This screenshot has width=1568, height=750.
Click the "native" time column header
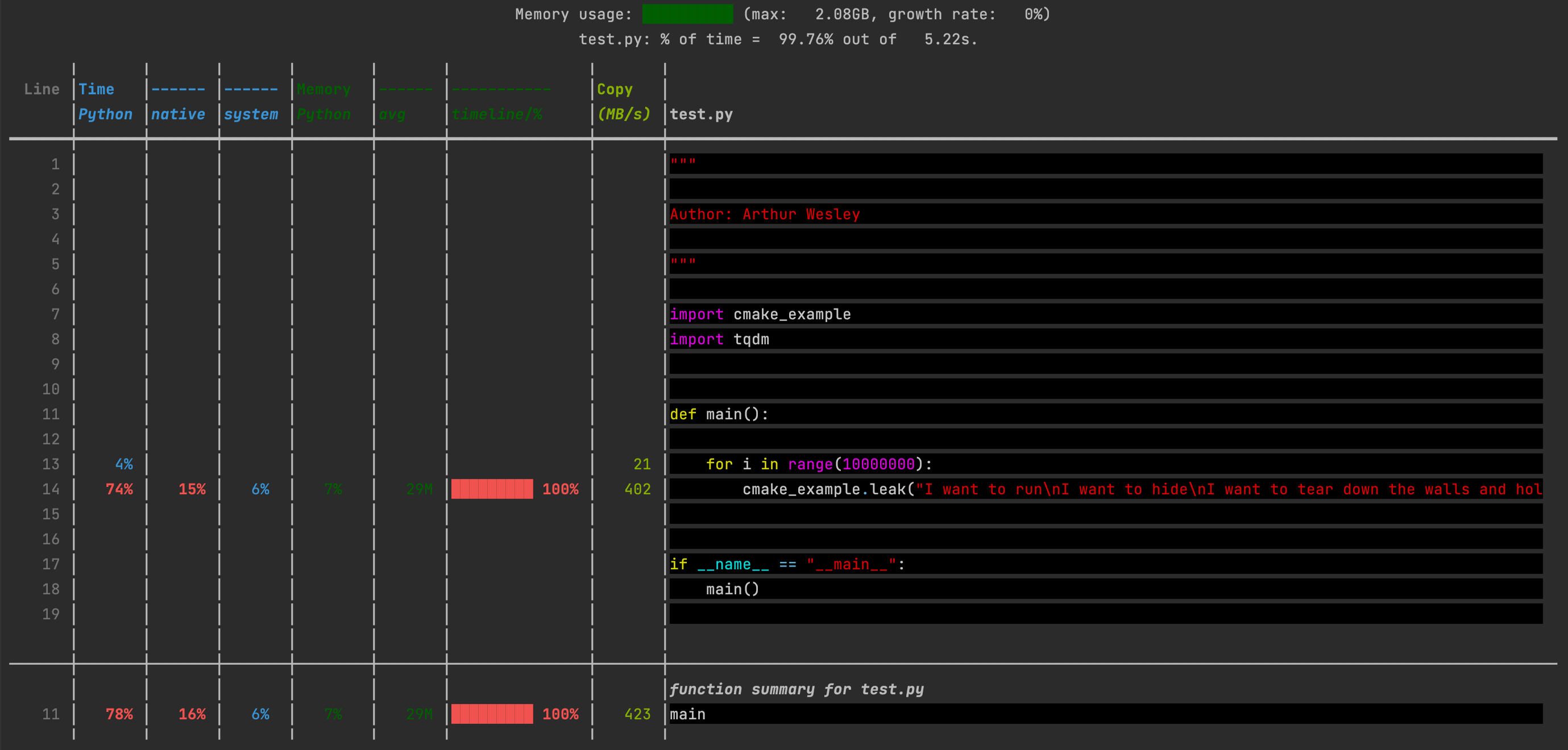[179, 114]
